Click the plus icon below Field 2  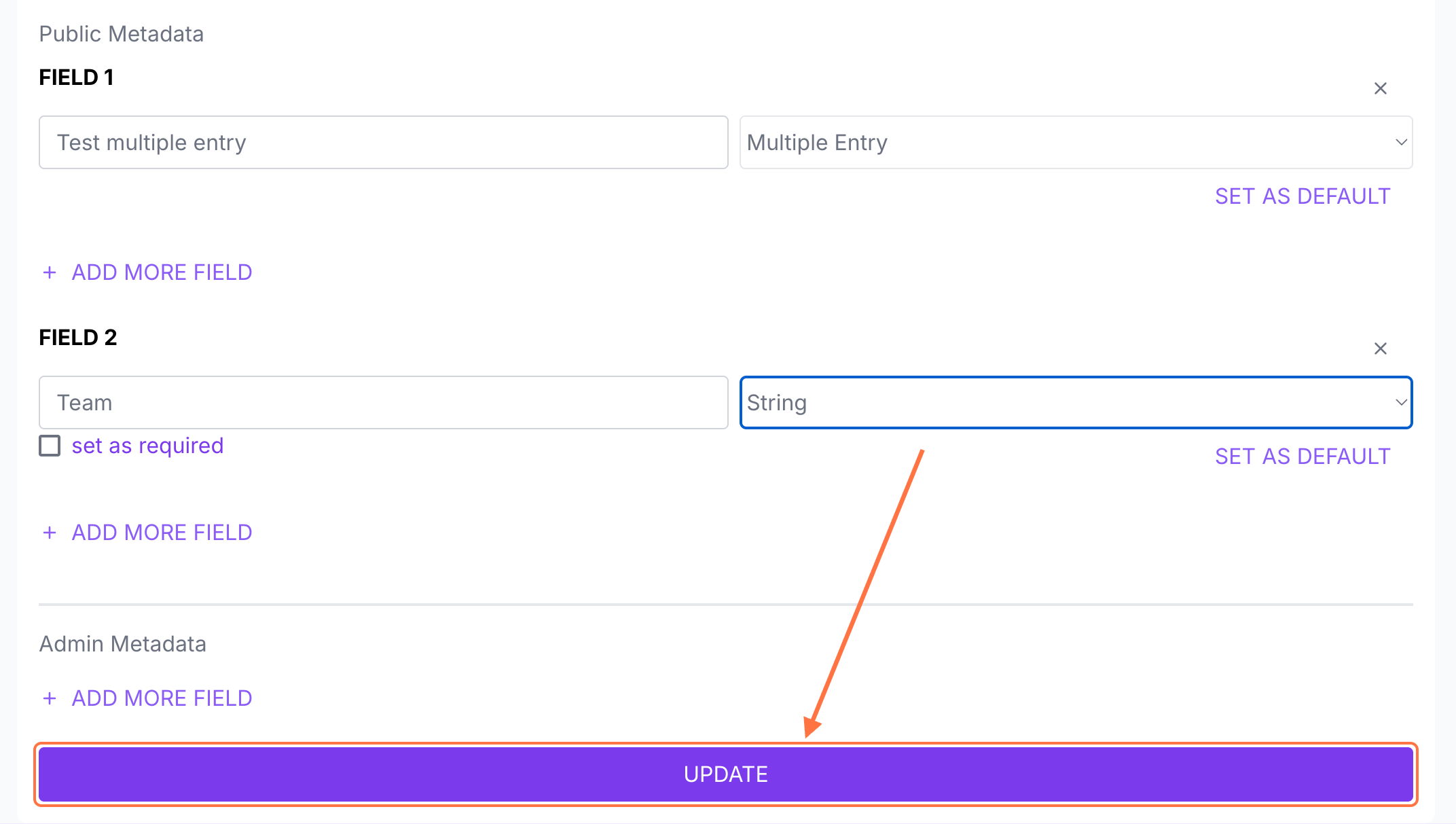(x=50, y=533)
